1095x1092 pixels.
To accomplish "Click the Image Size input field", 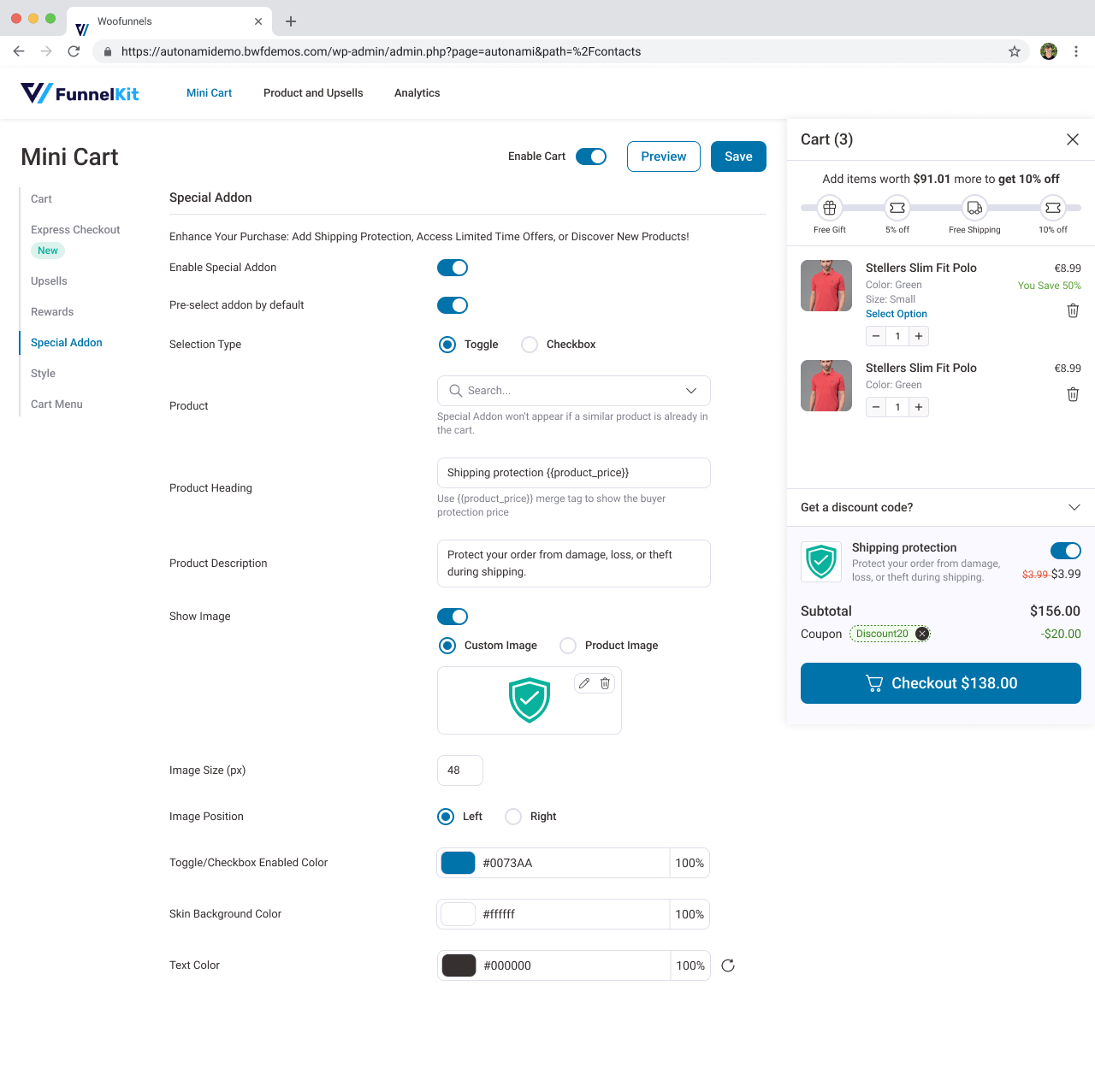I will (x=459, y=770).
